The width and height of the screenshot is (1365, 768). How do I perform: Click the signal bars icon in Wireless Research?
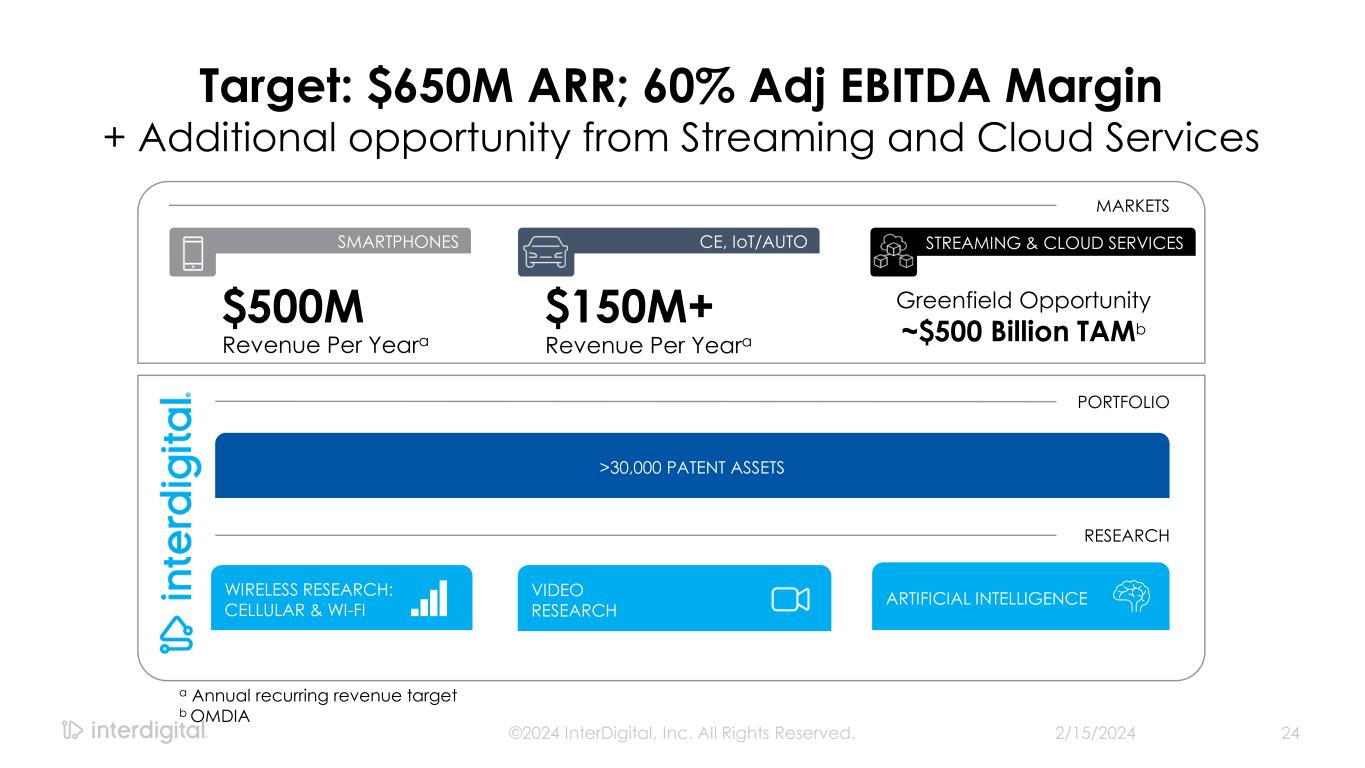430,598
